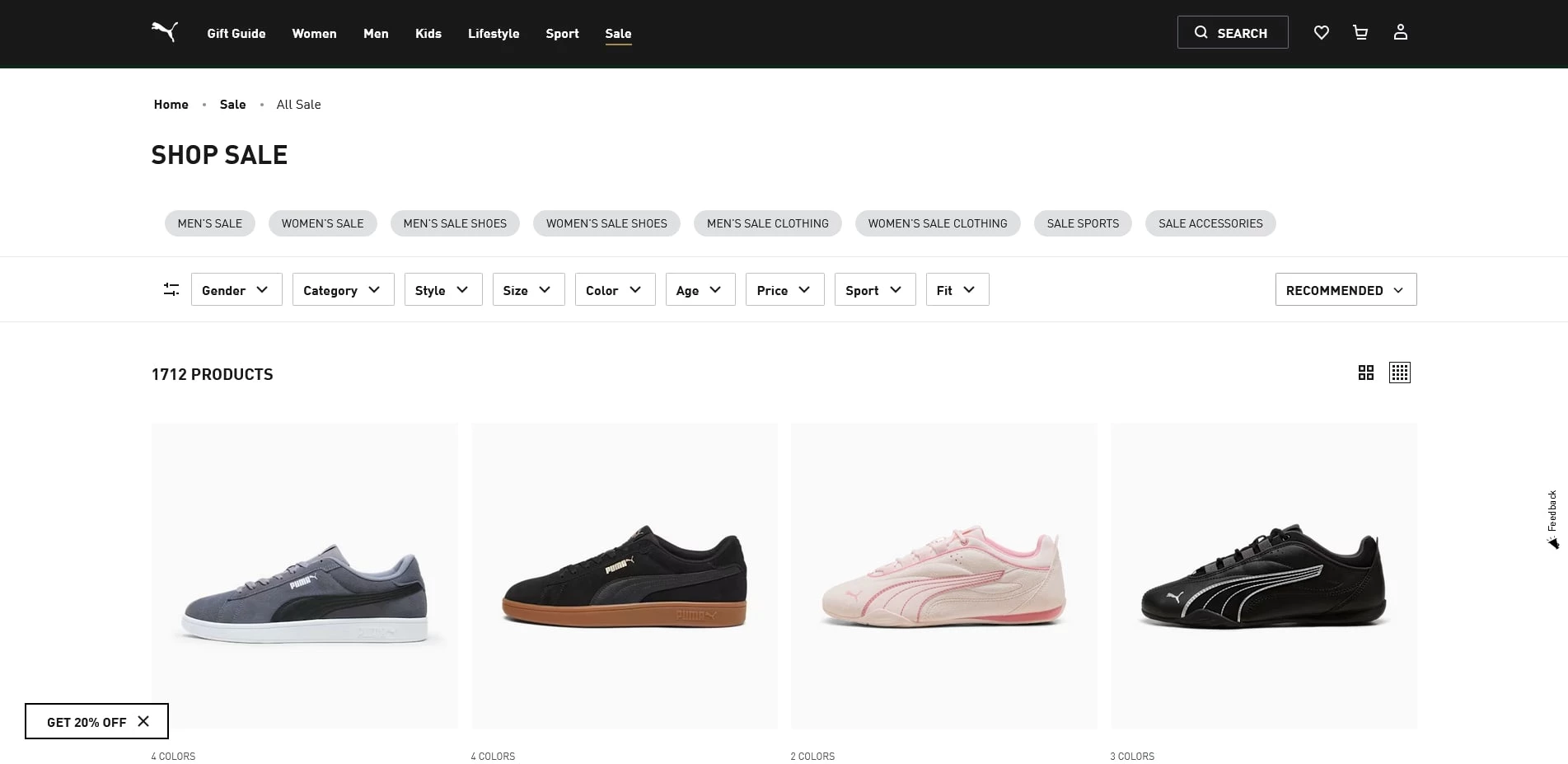Toggle the MEN'S SALE filter pill
The width and height of the screenshot is (1568, 764).
(209, 223)
